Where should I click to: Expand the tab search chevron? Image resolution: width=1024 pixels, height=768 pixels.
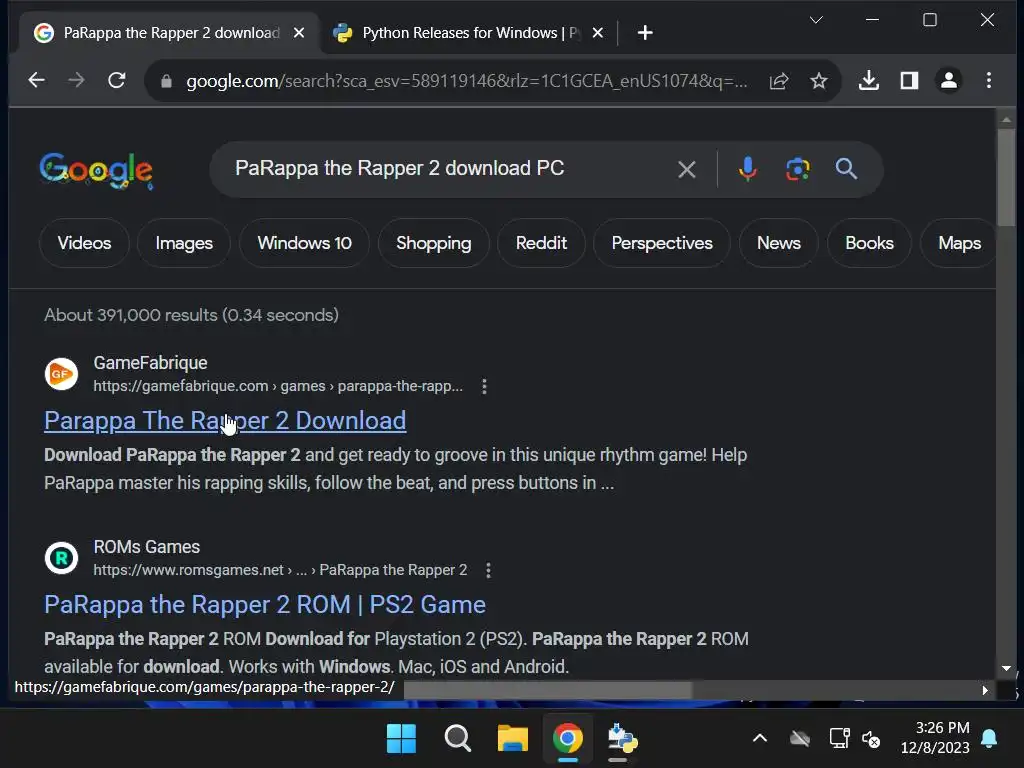816,20
